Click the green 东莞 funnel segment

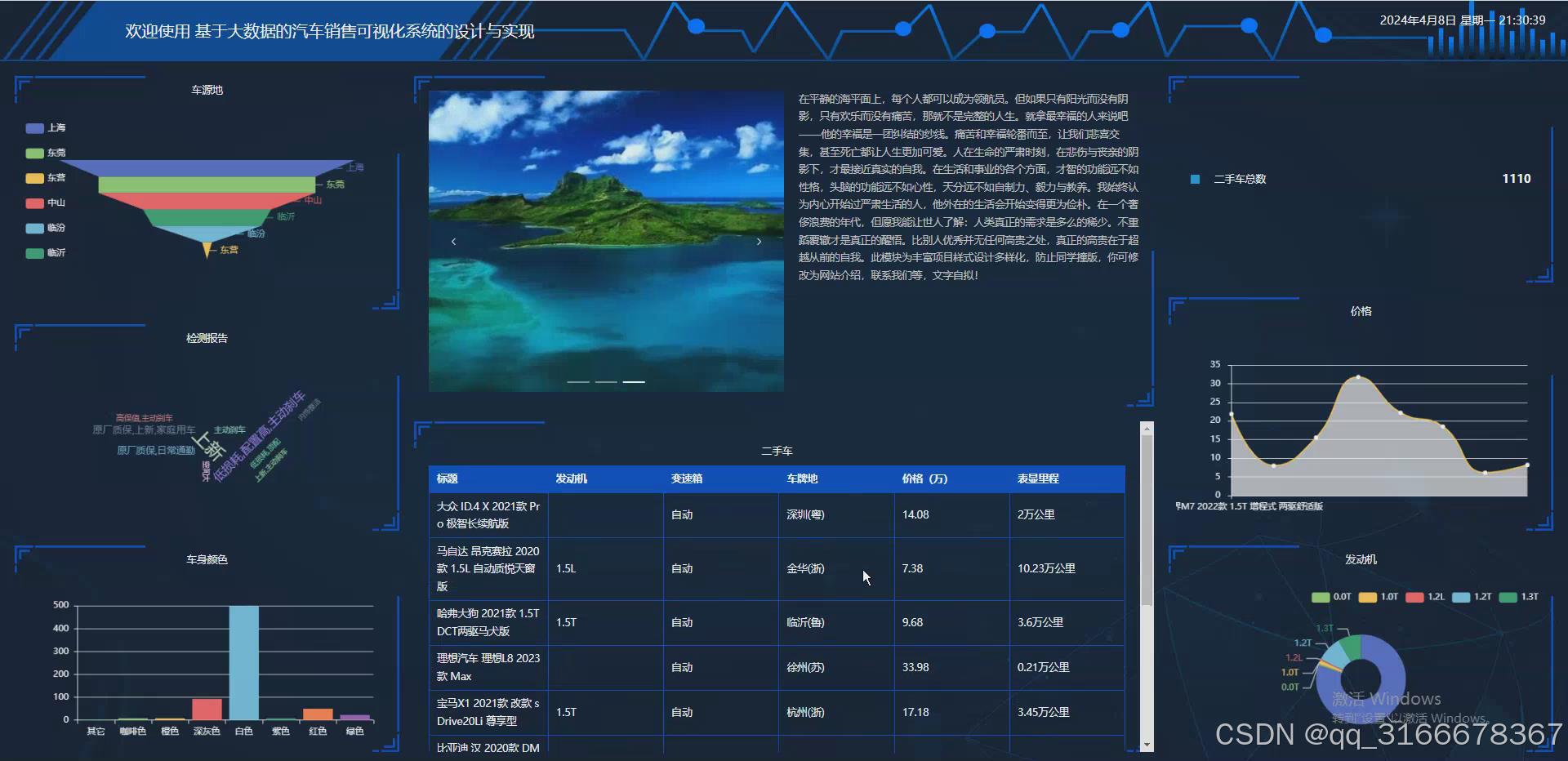207,185
